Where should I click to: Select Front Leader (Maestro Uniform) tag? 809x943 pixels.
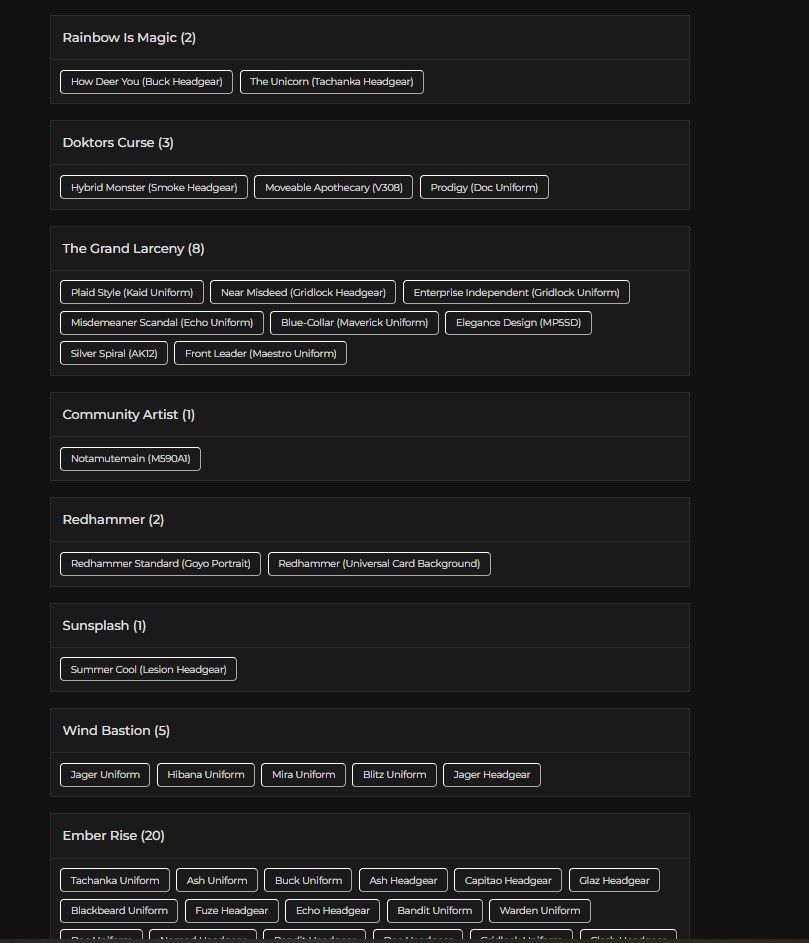pos(260,354)
